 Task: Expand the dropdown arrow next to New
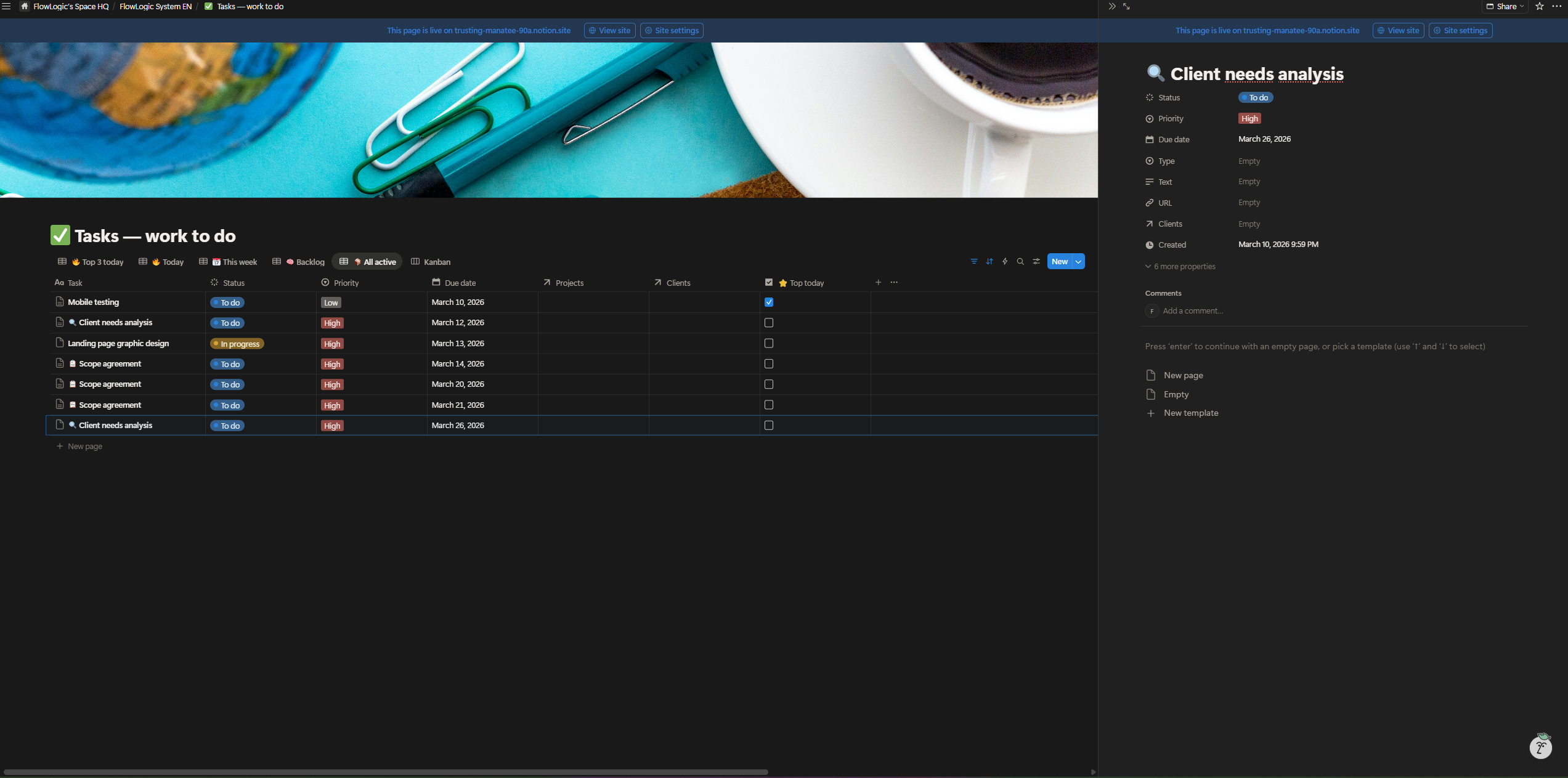pos(1078,261)
